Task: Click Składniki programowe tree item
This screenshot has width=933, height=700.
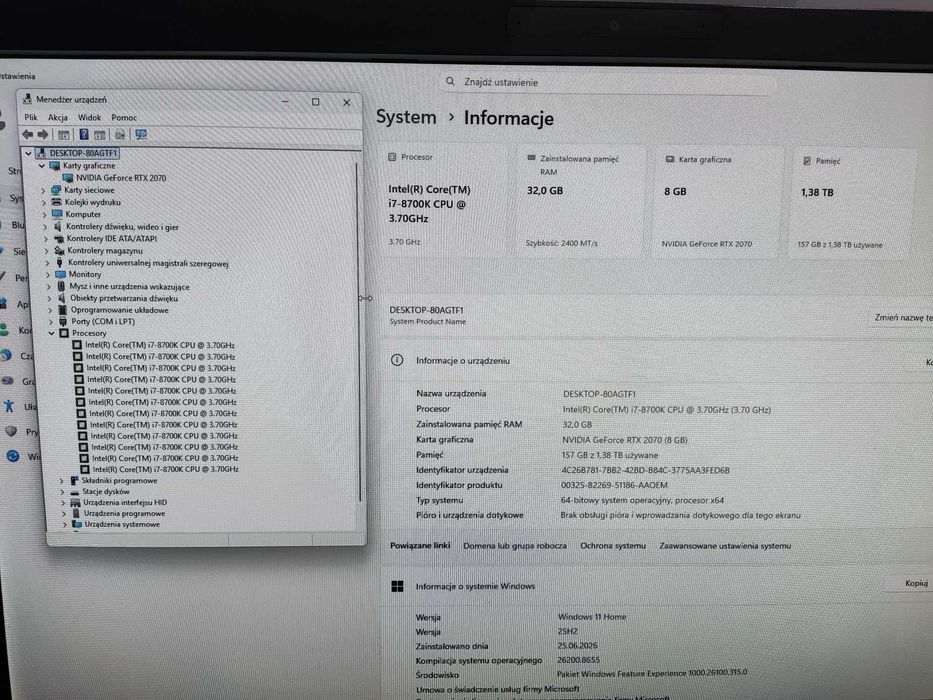Action: point(119,480)
